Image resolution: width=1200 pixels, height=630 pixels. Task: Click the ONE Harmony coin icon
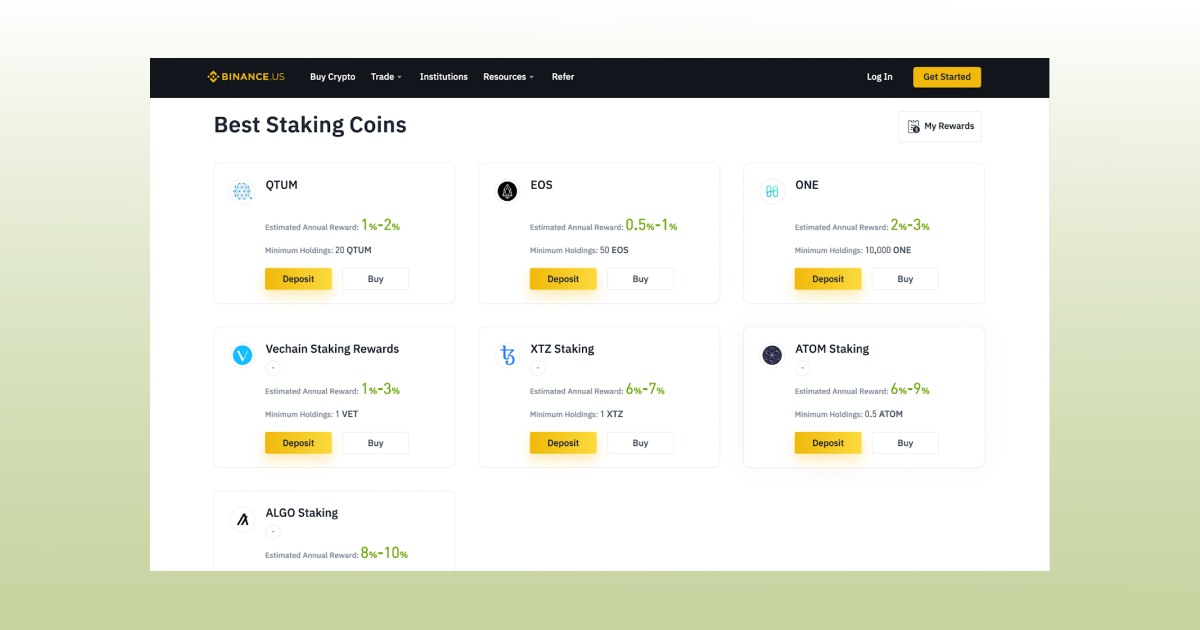772,191
